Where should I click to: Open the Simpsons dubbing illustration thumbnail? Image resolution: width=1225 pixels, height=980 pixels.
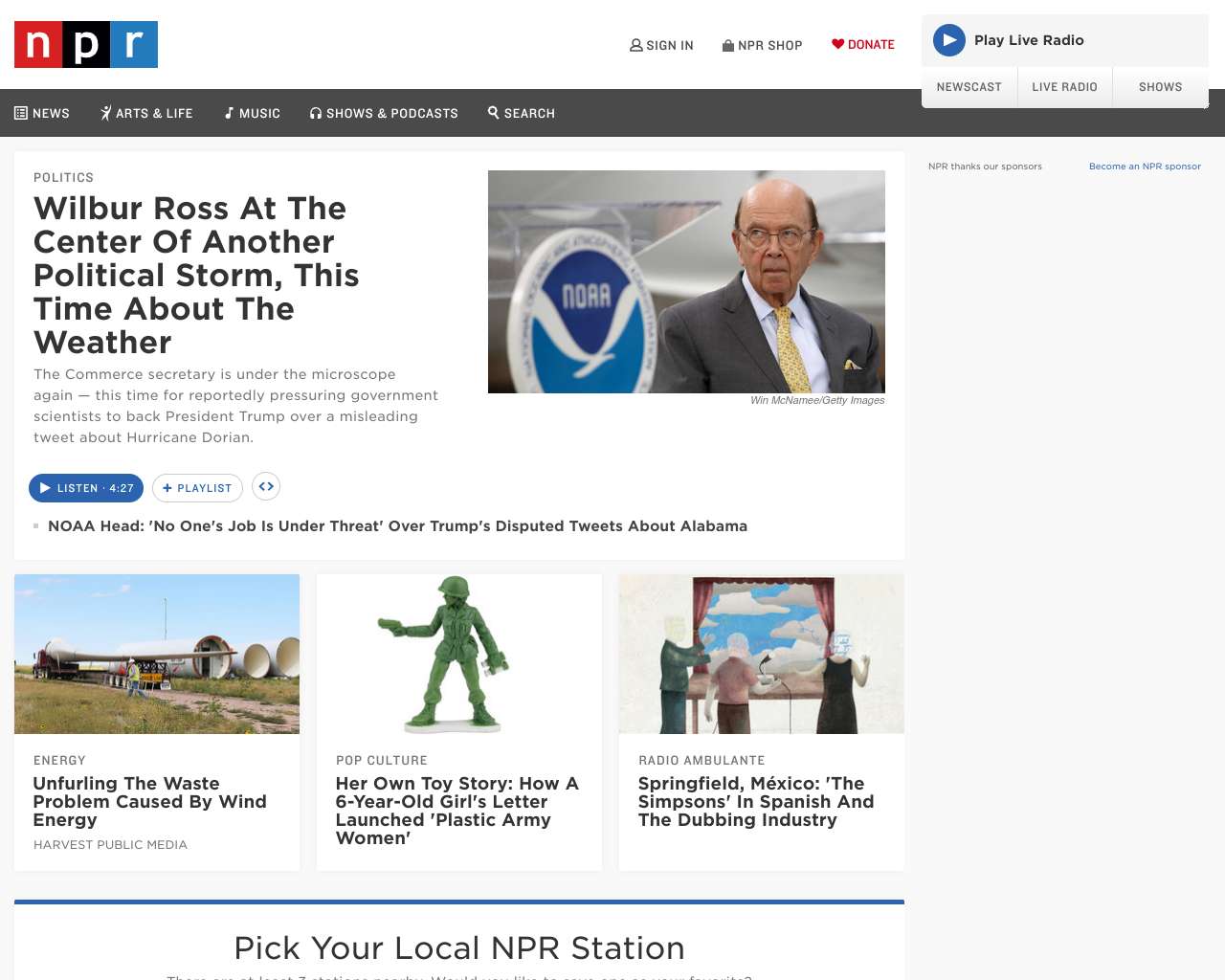(x=762, y=654)
